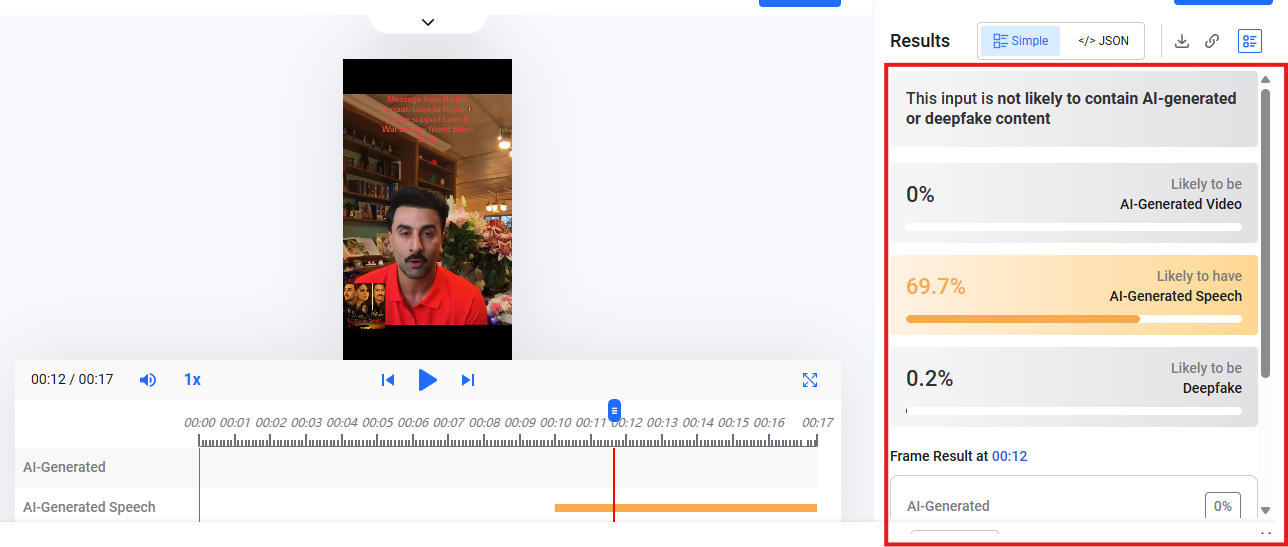Skip to next frame
Image resolution: width=1288 pixels, height=547 pixels.
pos(467,380)
